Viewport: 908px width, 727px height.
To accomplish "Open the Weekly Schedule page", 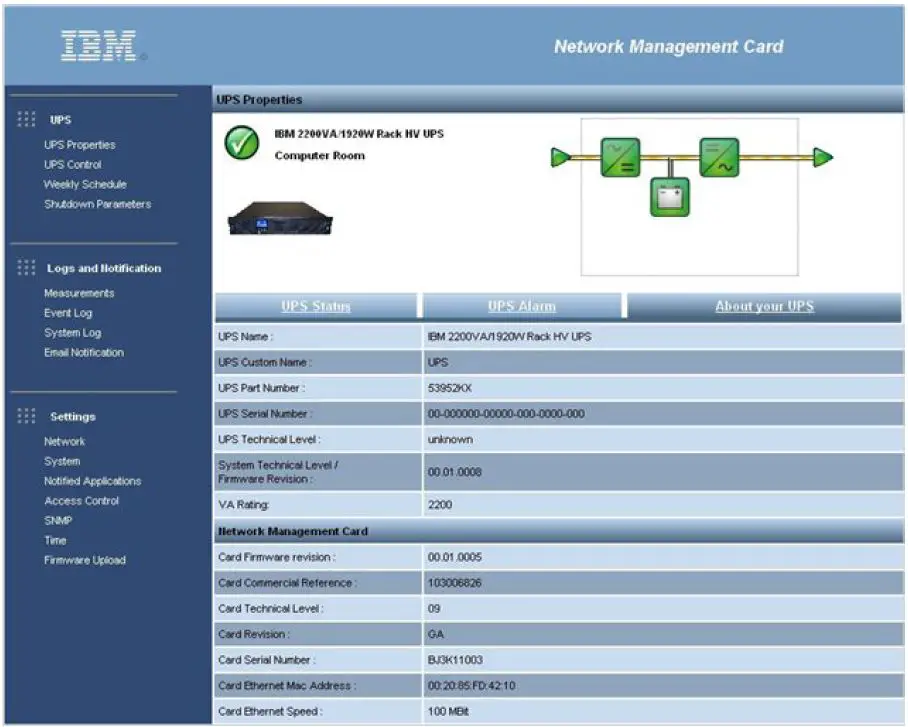I will point(85,185).
